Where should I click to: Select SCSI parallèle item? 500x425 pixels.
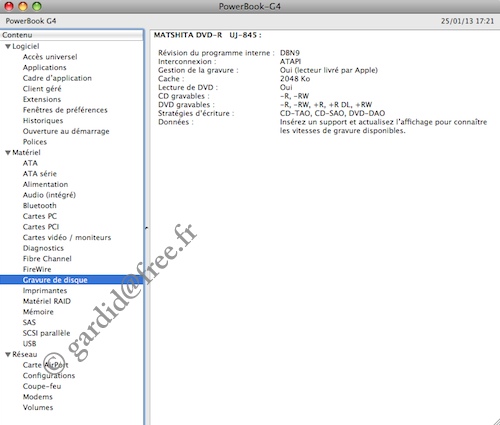click(x=46, y=333)
